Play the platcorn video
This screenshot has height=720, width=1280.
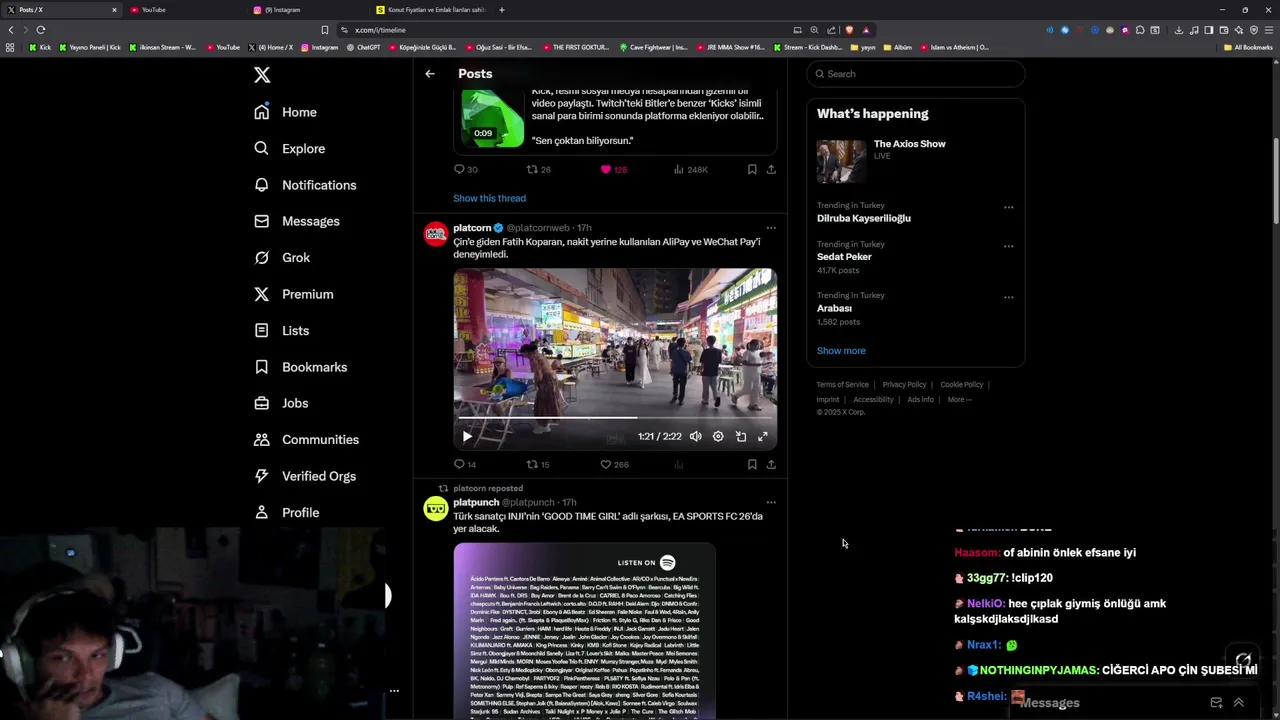pos(467,437)
